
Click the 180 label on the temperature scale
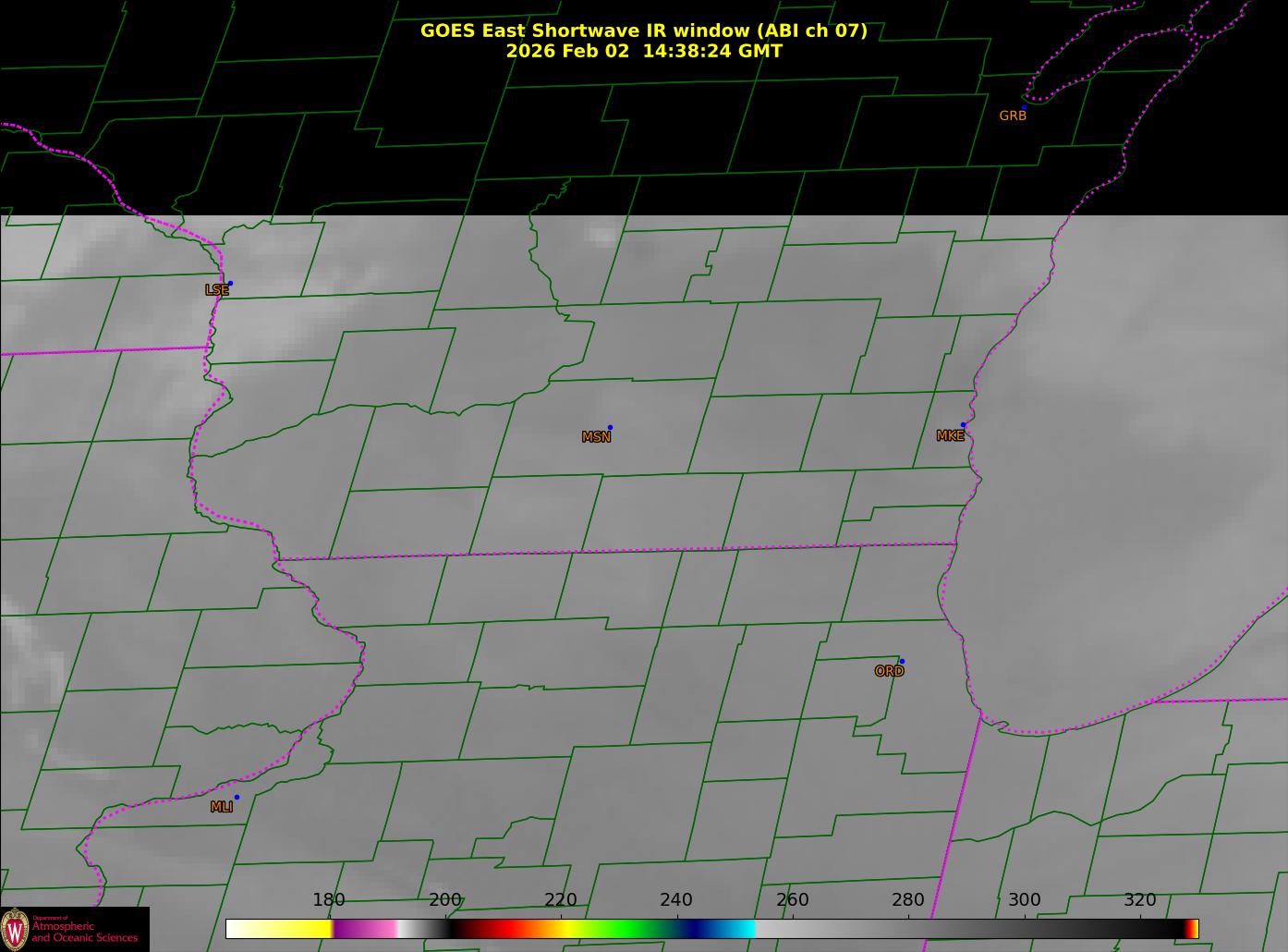329,900
